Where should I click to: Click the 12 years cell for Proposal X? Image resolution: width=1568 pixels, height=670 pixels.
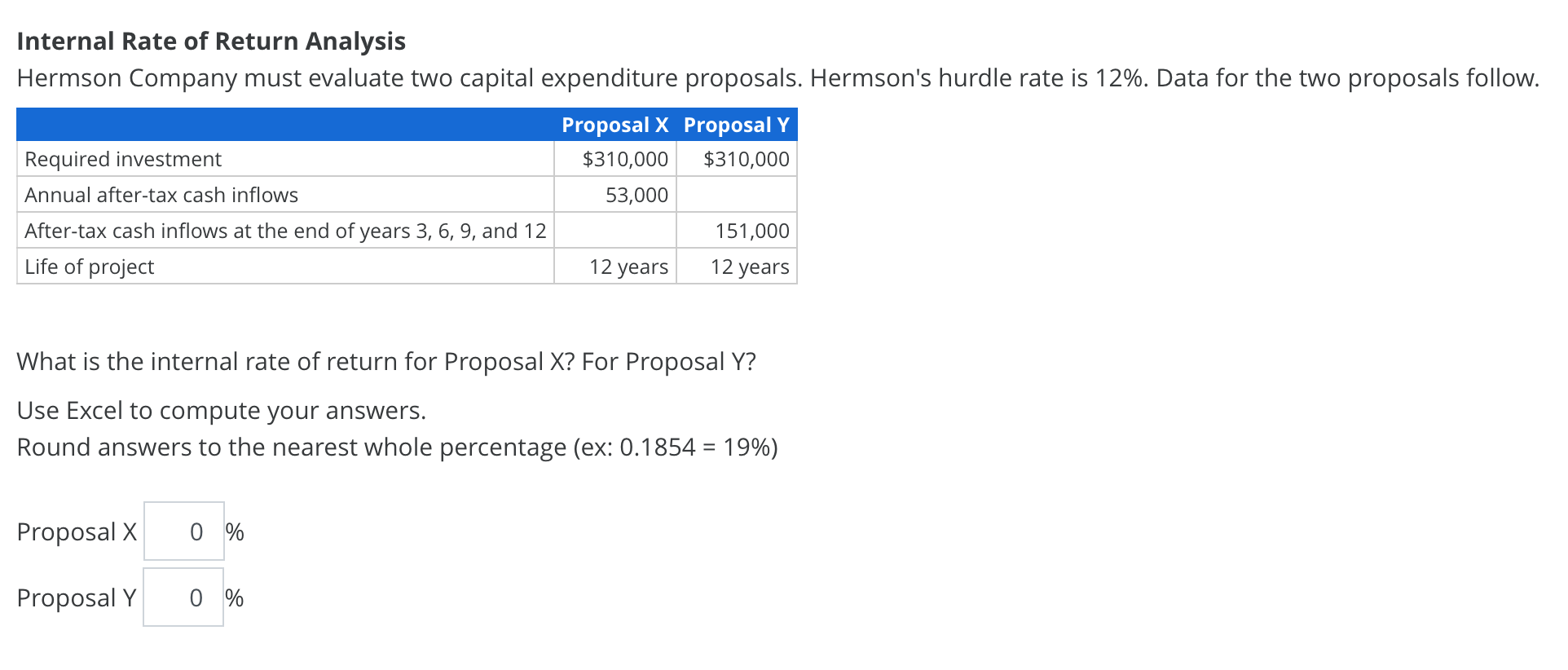coord(628,266)
